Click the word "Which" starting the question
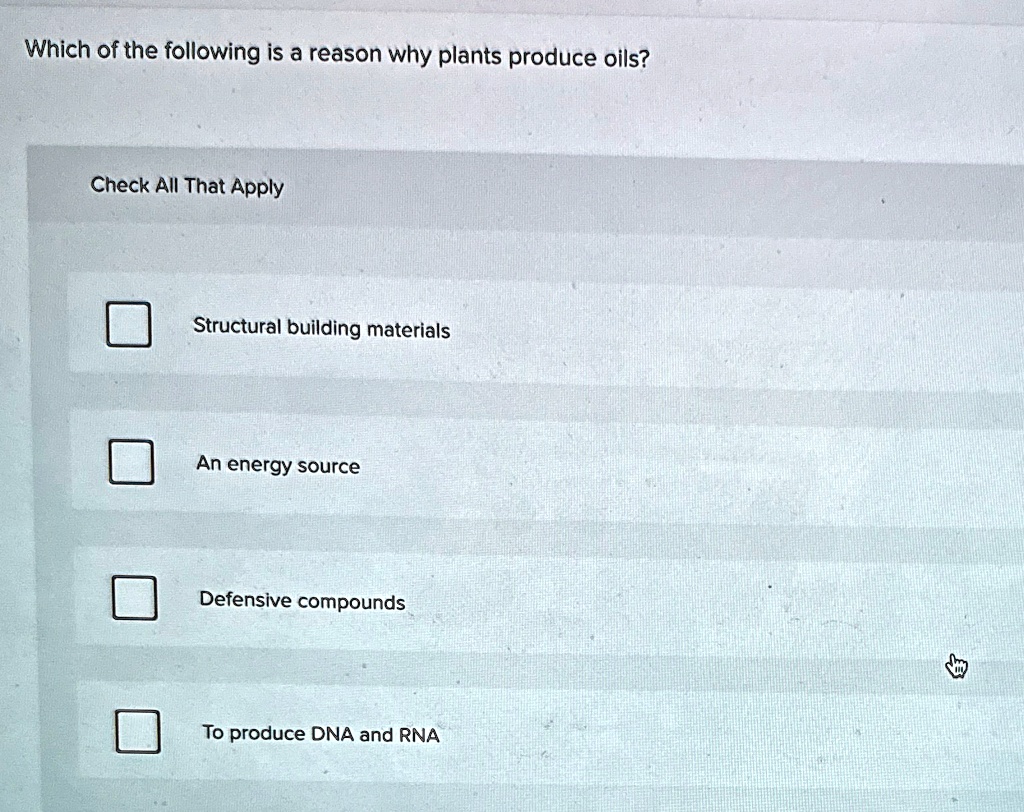1024x812 pixels. [57, 49]
